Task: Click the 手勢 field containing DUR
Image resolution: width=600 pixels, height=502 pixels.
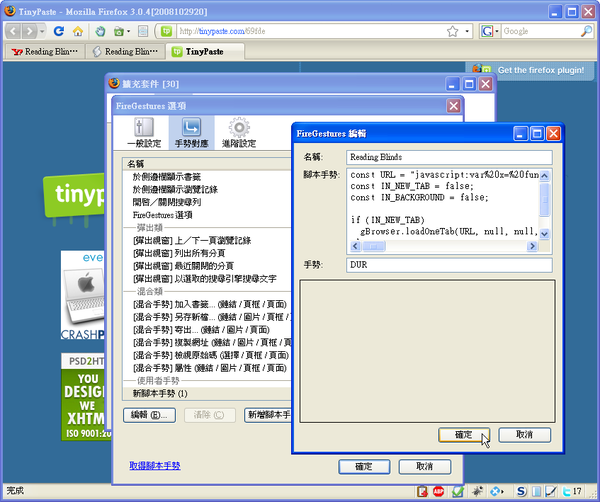Action: tap(449, 265)
